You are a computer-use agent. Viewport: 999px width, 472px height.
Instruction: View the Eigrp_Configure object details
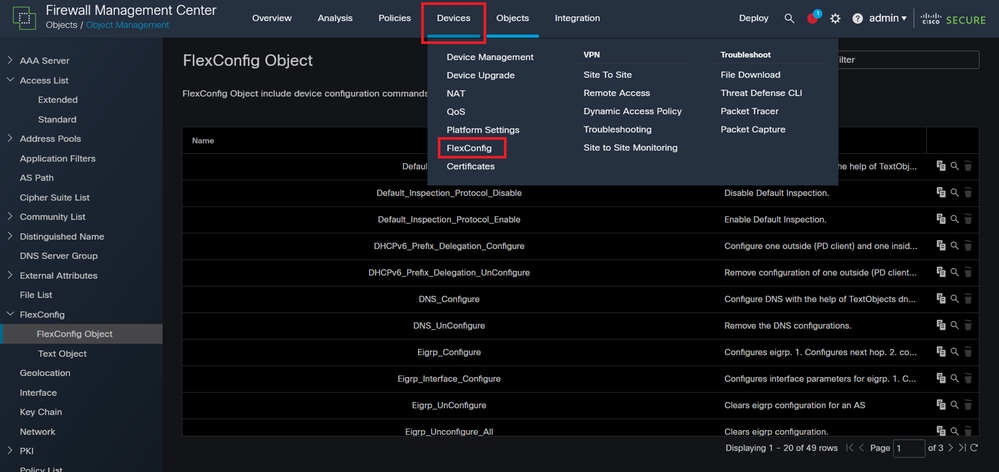tap(954, 352)
